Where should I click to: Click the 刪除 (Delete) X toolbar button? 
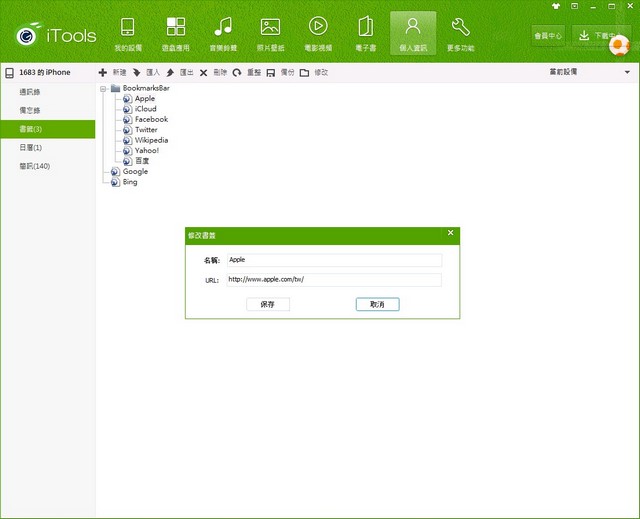click(212, 73)
